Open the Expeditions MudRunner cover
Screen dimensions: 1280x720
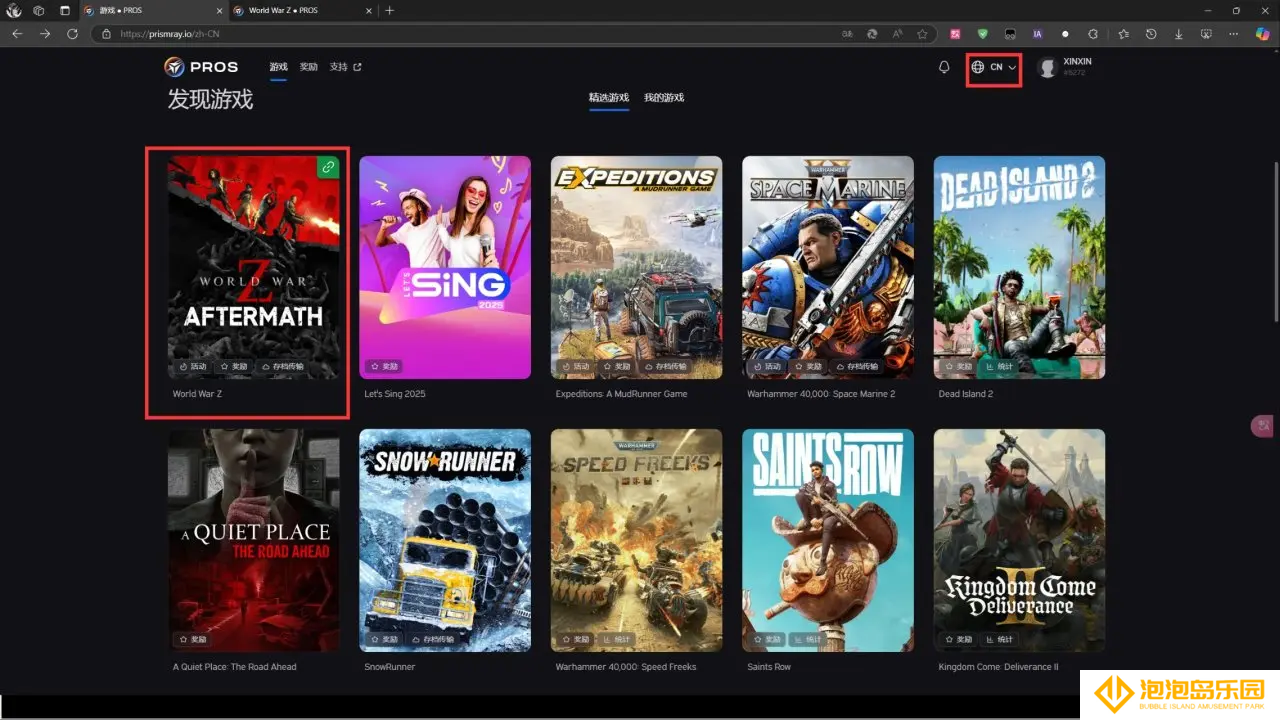pyautogui.click(x=636, y=267)
